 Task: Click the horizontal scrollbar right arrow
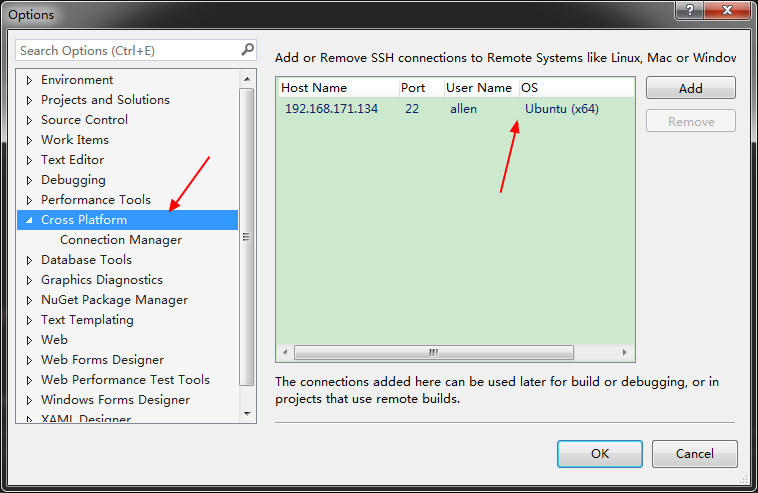click(626, 352)
